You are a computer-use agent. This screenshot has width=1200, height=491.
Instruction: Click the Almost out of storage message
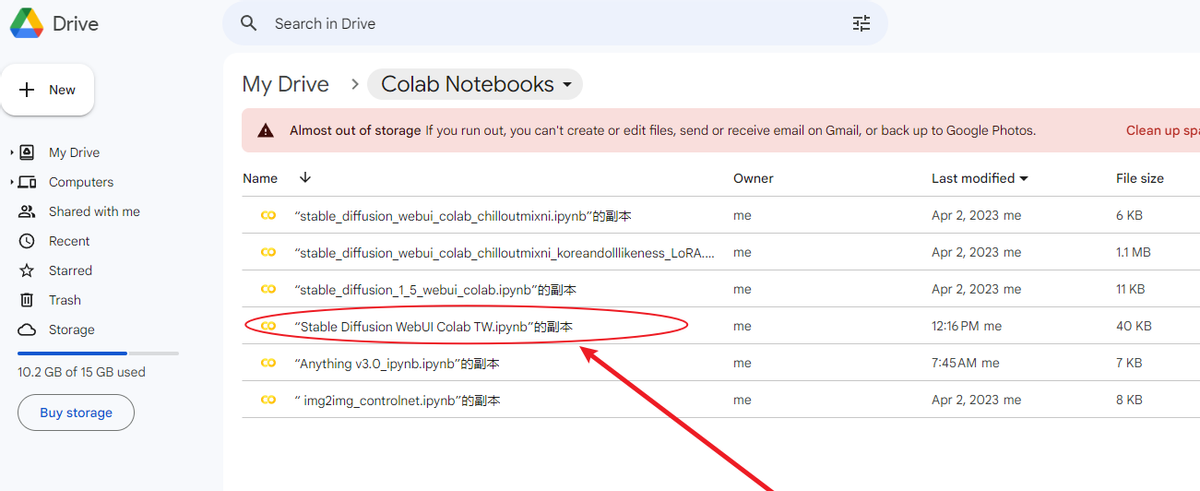[663, 130]
